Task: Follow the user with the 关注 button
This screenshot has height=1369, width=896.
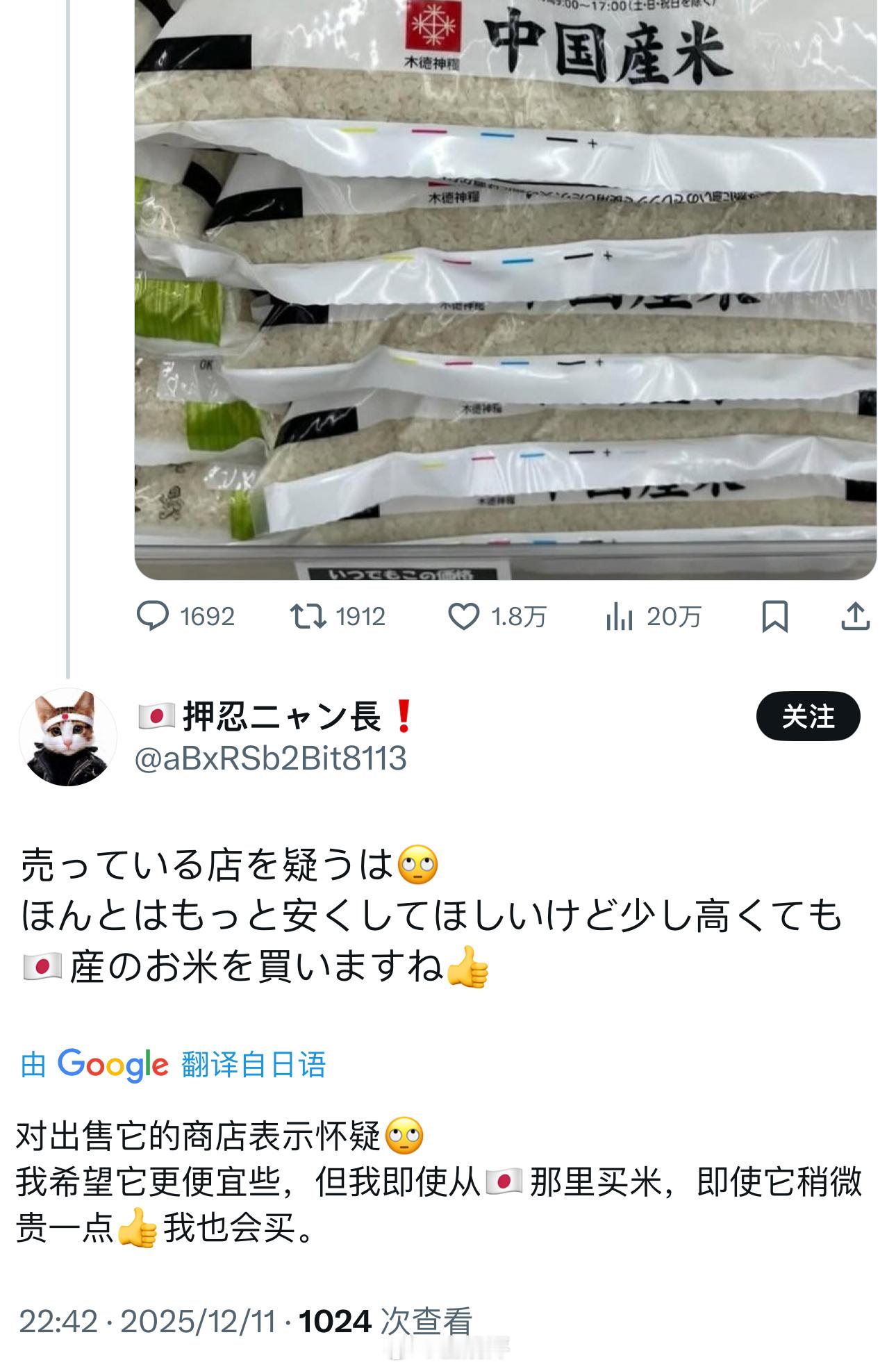Action: [x=808, y=716]
